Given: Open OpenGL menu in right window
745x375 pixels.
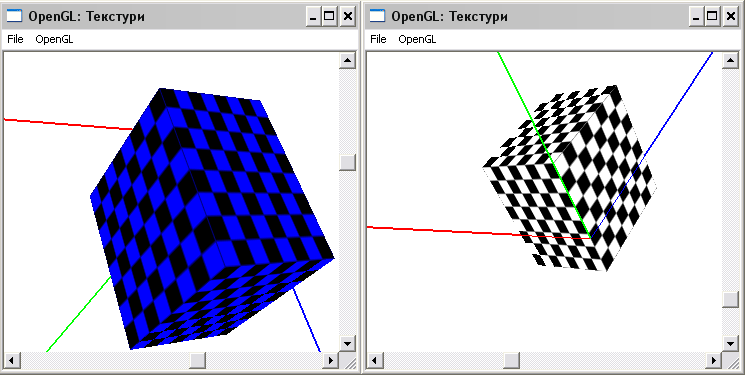Looking at the screenshot, I should 417,39.
